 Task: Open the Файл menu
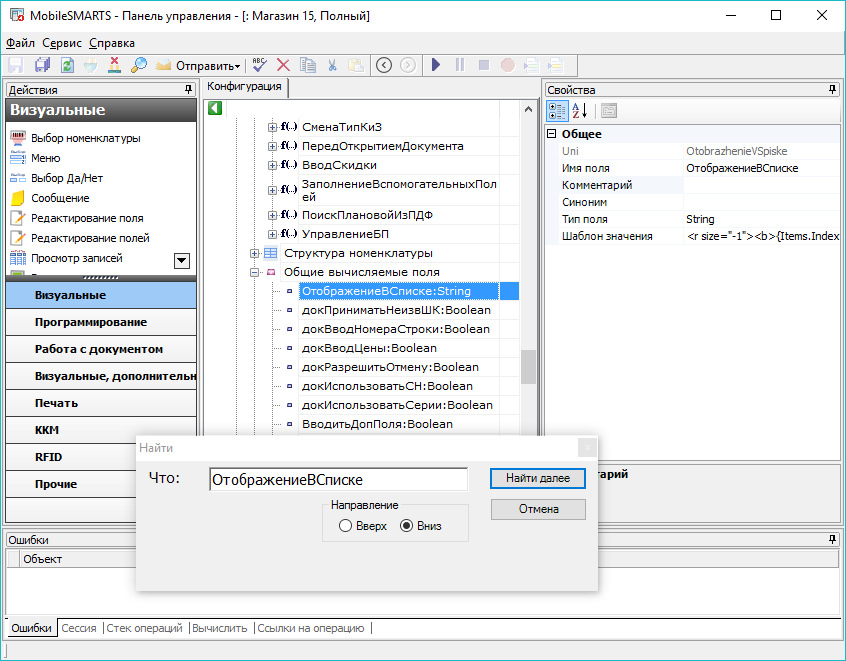pos(21,43)
